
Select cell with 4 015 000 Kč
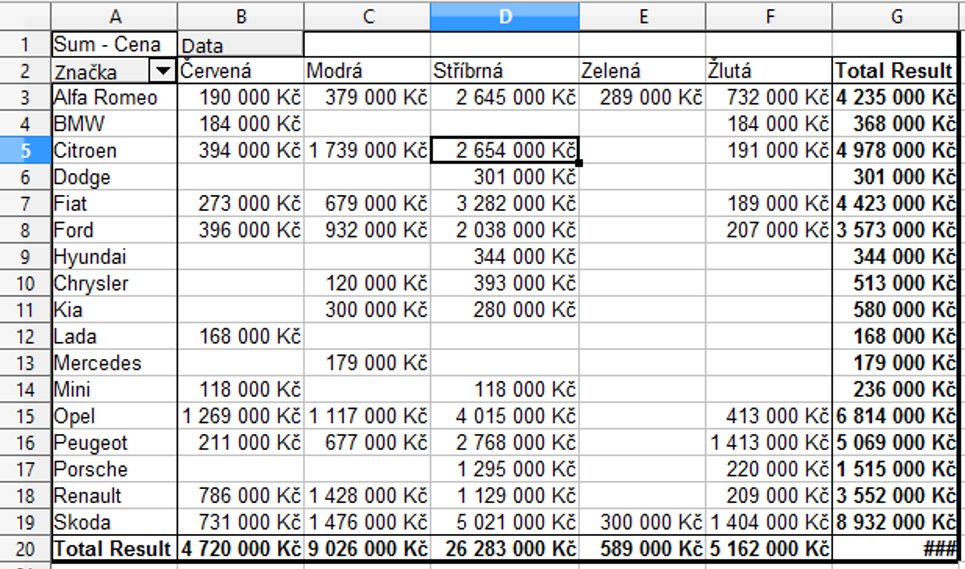[x=505, y=416]
